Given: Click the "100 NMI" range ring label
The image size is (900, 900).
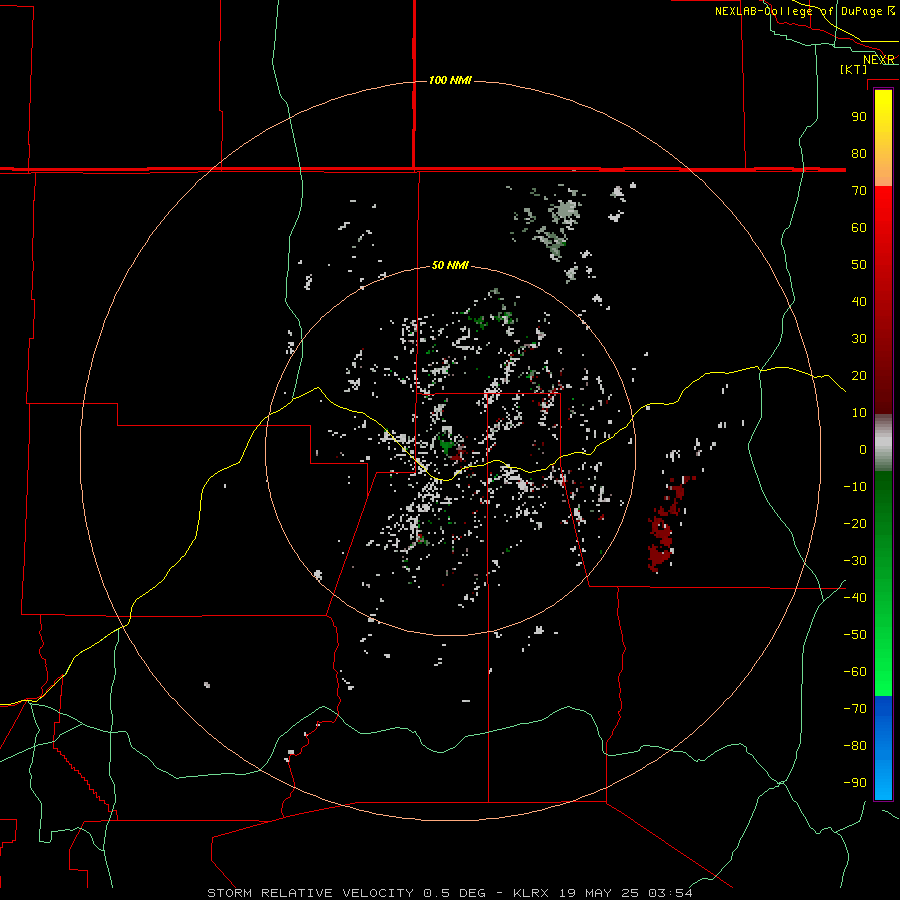Looking at the screenshot, I should [x=450, y=80].
